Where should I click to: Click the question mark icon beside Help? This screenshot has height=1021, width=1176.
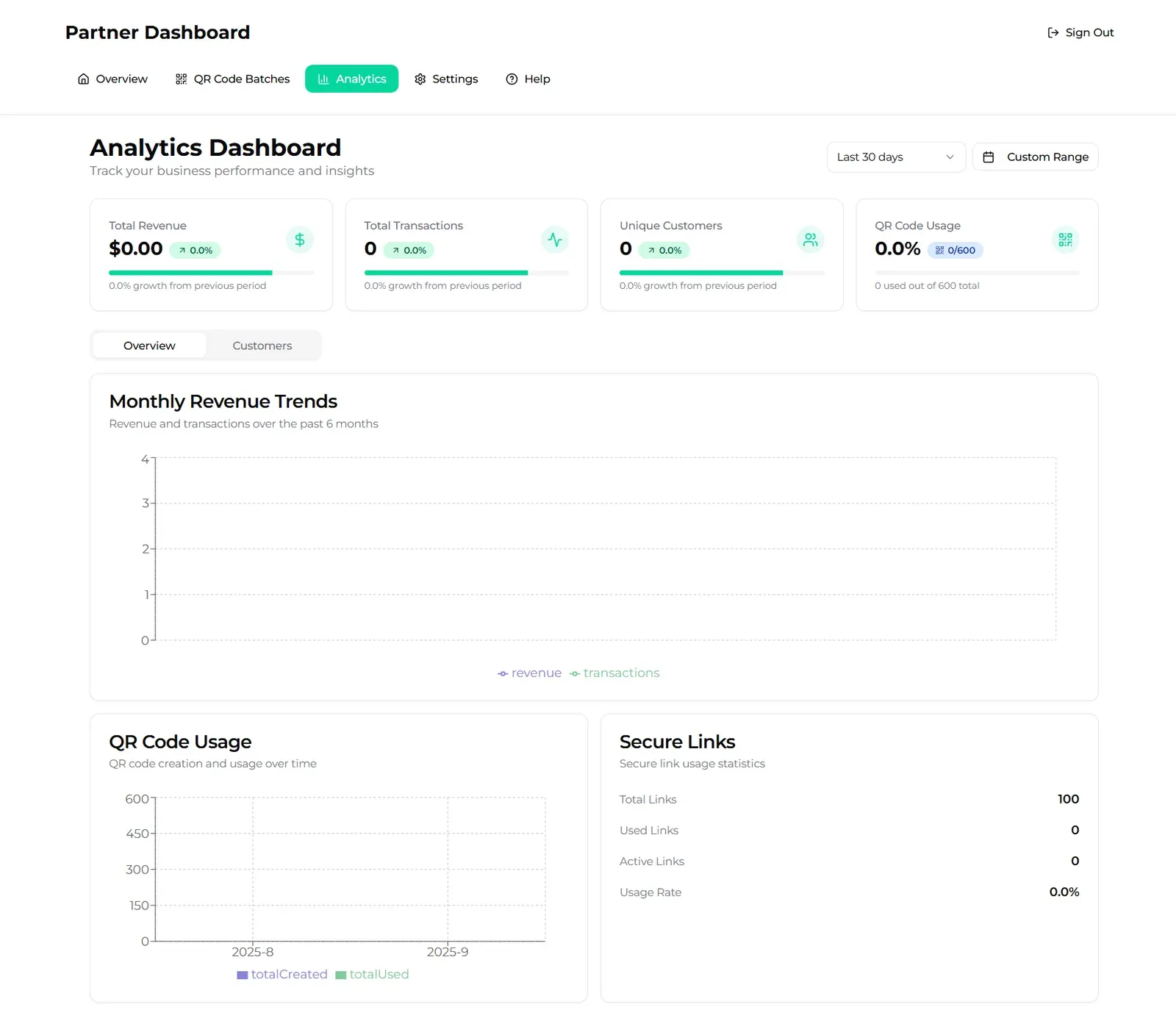tap(512, 79)
